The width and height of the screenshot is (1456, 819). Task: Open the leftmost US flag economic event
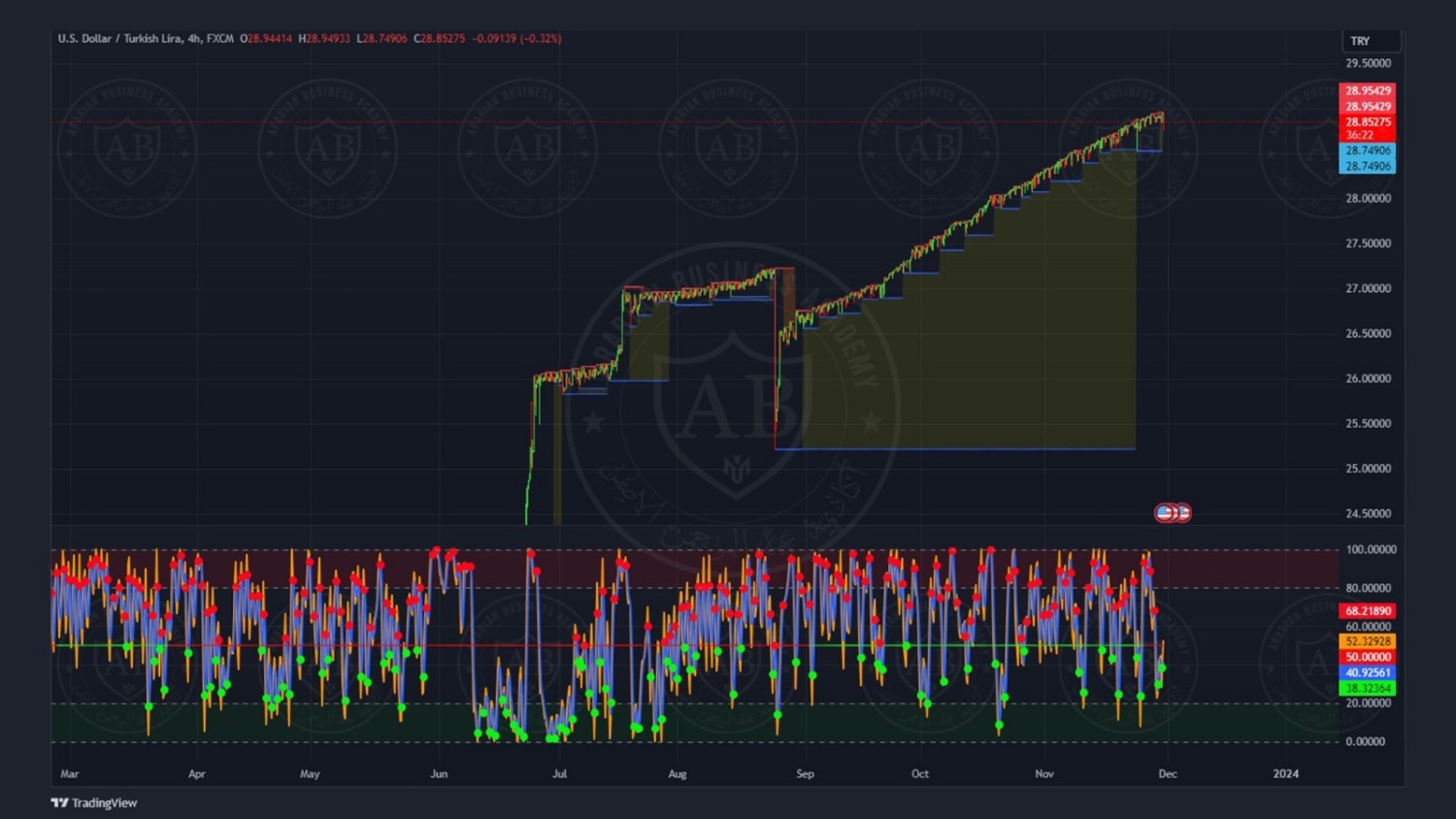(x=1163, y=512)
